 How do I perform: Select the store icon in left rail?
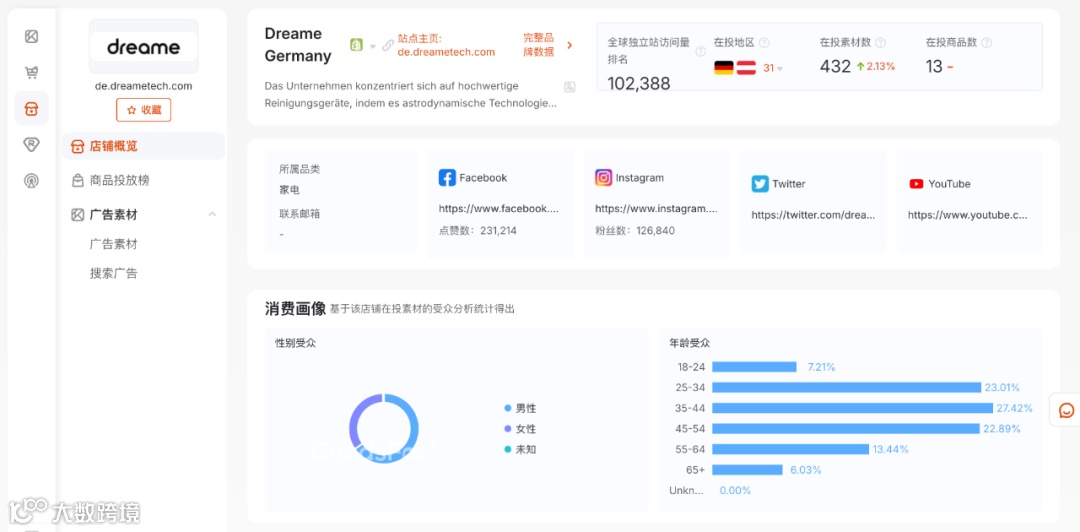coord(31,108)
